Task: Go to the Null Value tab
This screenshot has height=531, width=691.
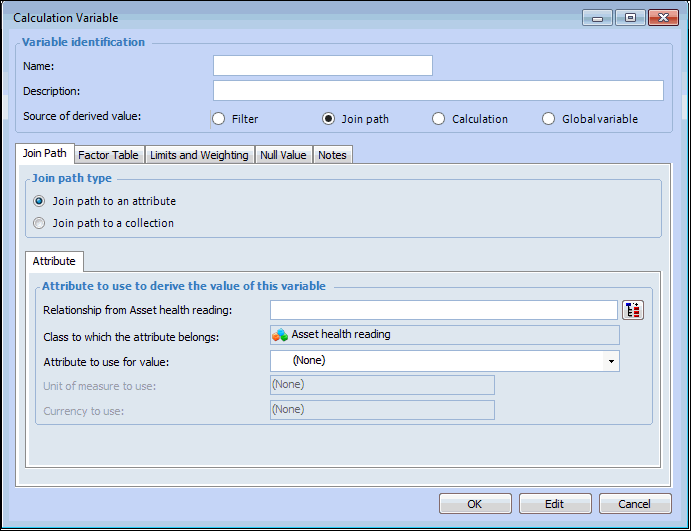Action: pos(283,155)
